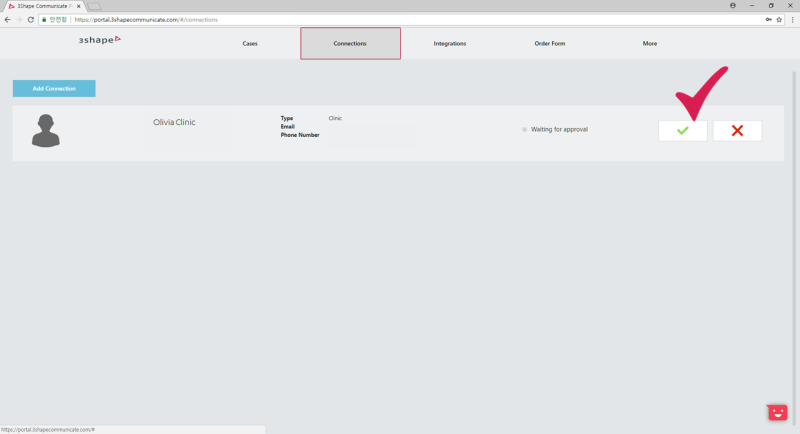800x434 pixels.
Task: Focus the browser address bar URL
Action: pyautogui.click(x=146, y=19)
